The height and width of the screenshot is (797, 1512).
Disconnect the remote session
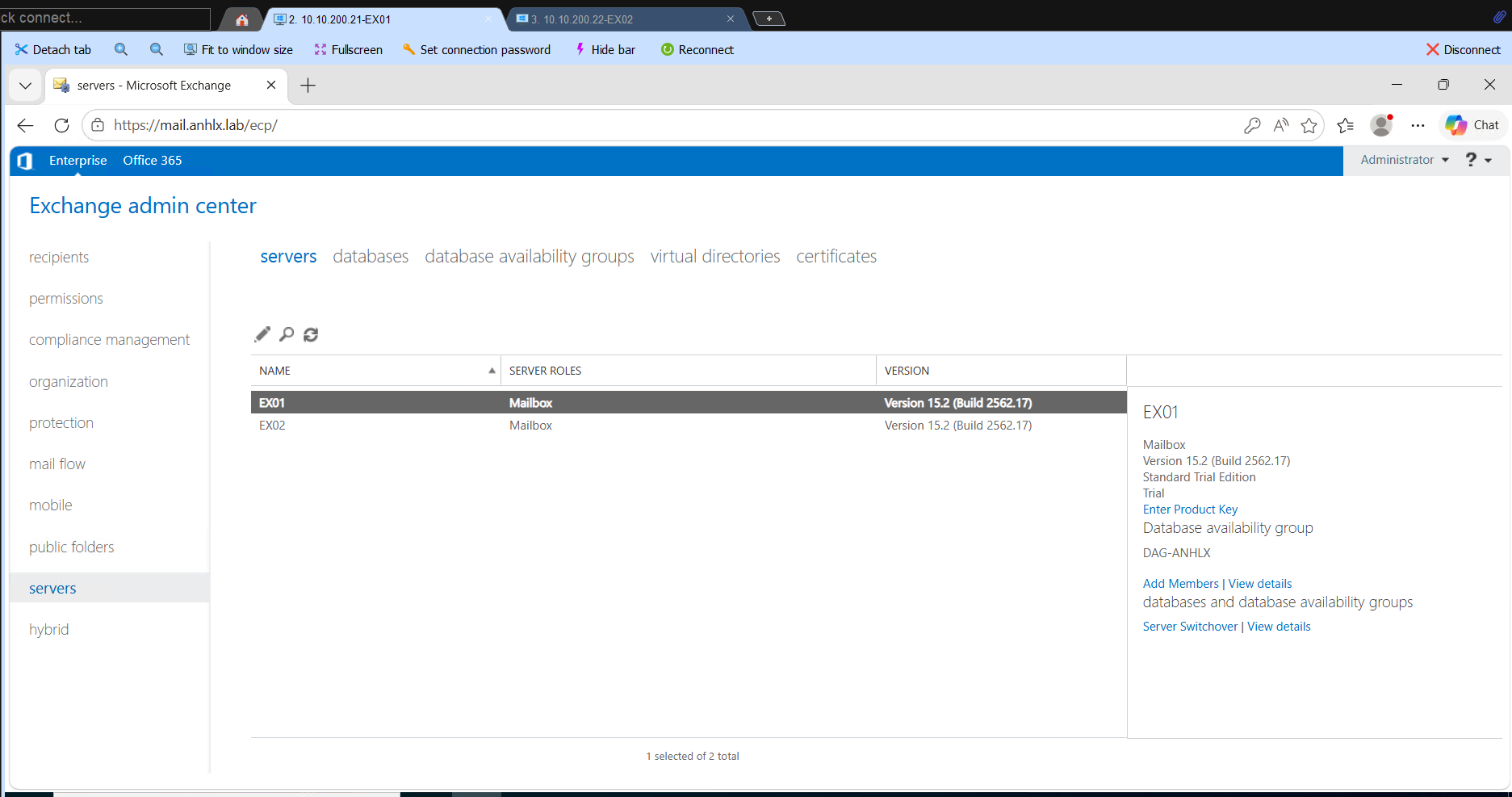coord(1464,50)
